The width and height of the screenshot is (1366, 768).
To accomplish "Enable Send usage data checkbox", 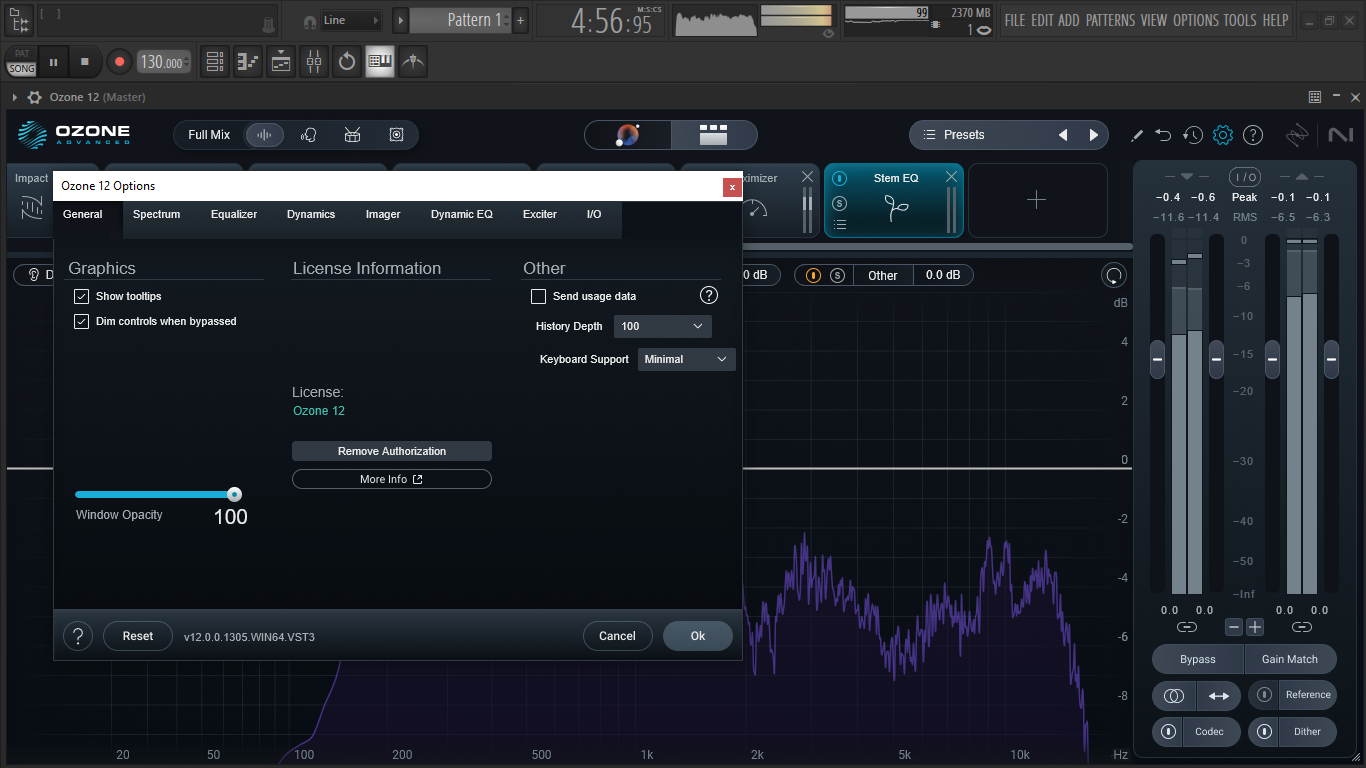I will [538, 297].
